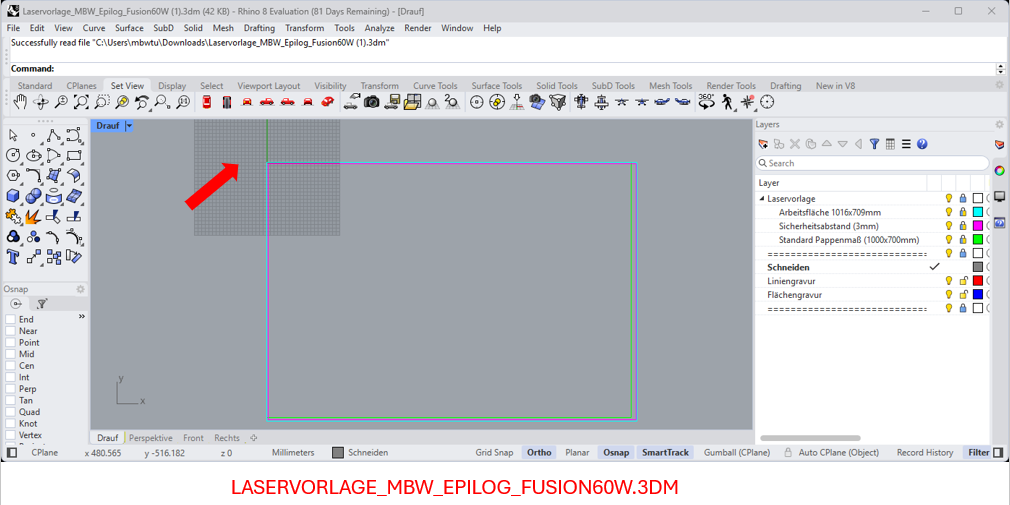This screenshot has height=505, width=1010.
Task: Click the Record History button
Action: [x=924, y=453]
